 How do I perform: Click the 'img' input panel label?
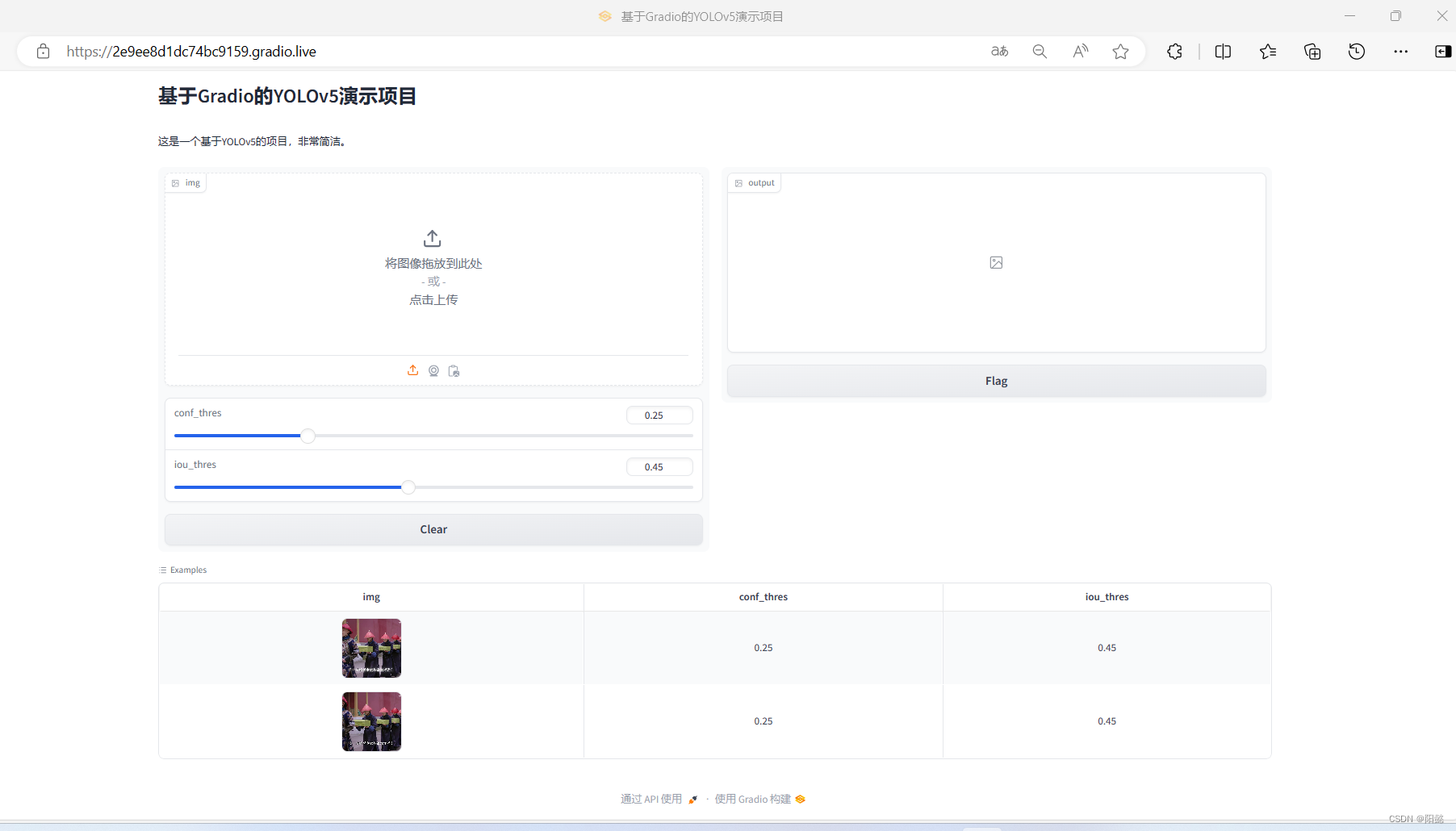pos(186,183)
